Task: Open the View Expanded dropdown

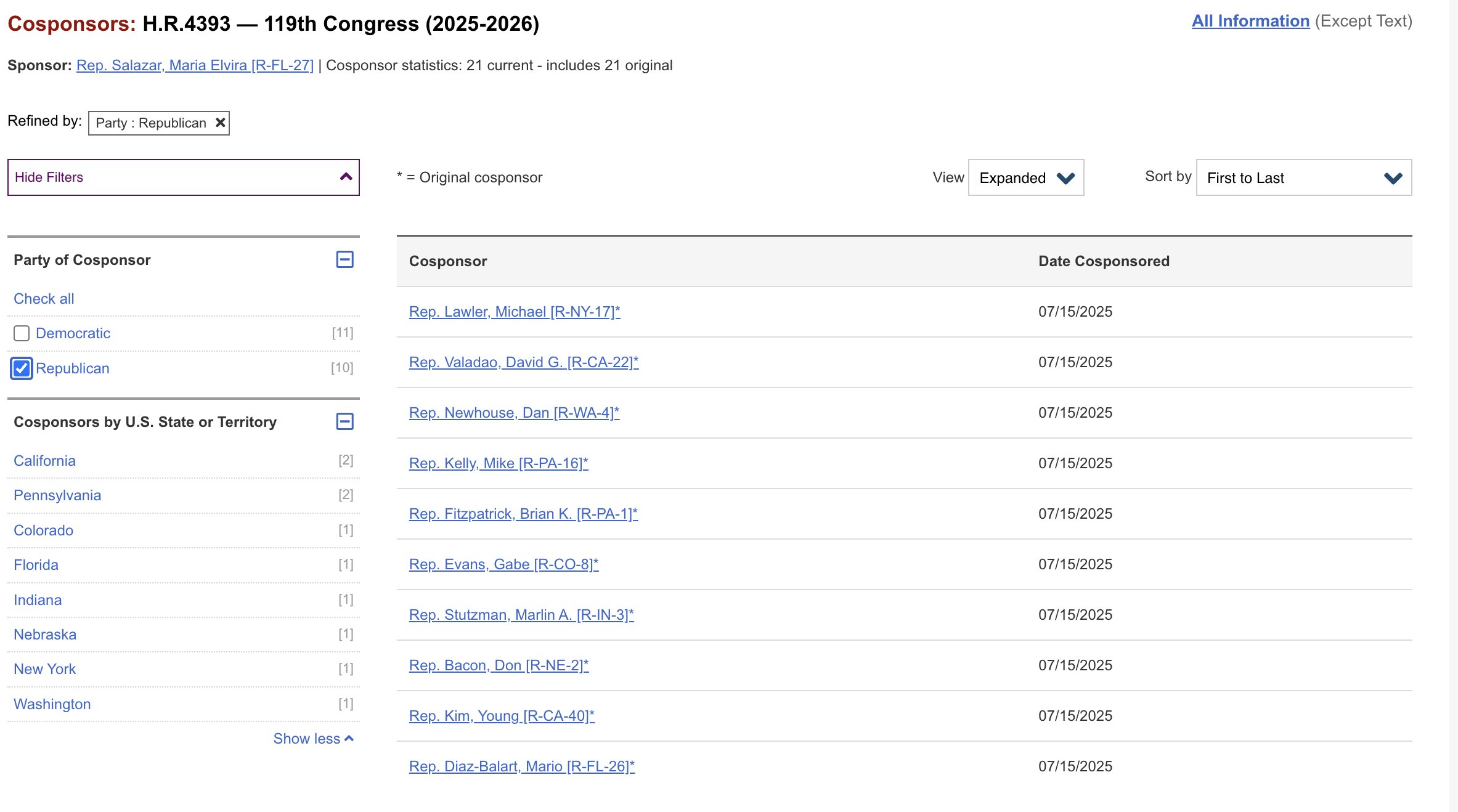Action: click(x=1026, y=177)
